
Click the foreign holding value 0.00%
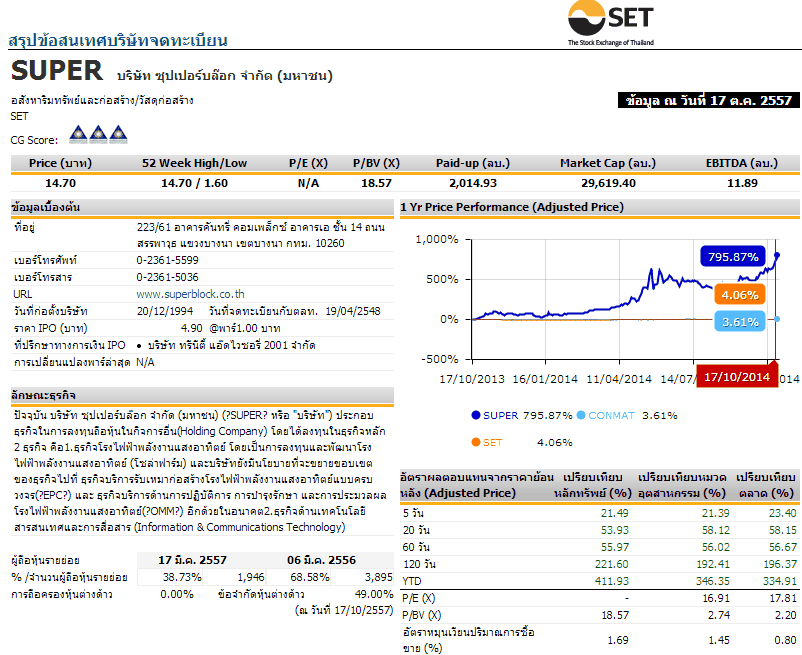pyautogui.click(x=177, y=594)
